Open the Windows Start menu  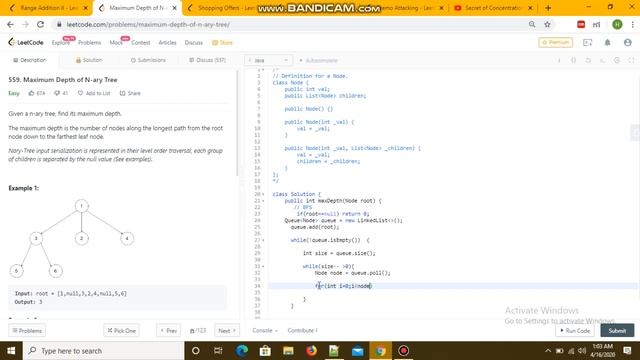click(11, 351)
